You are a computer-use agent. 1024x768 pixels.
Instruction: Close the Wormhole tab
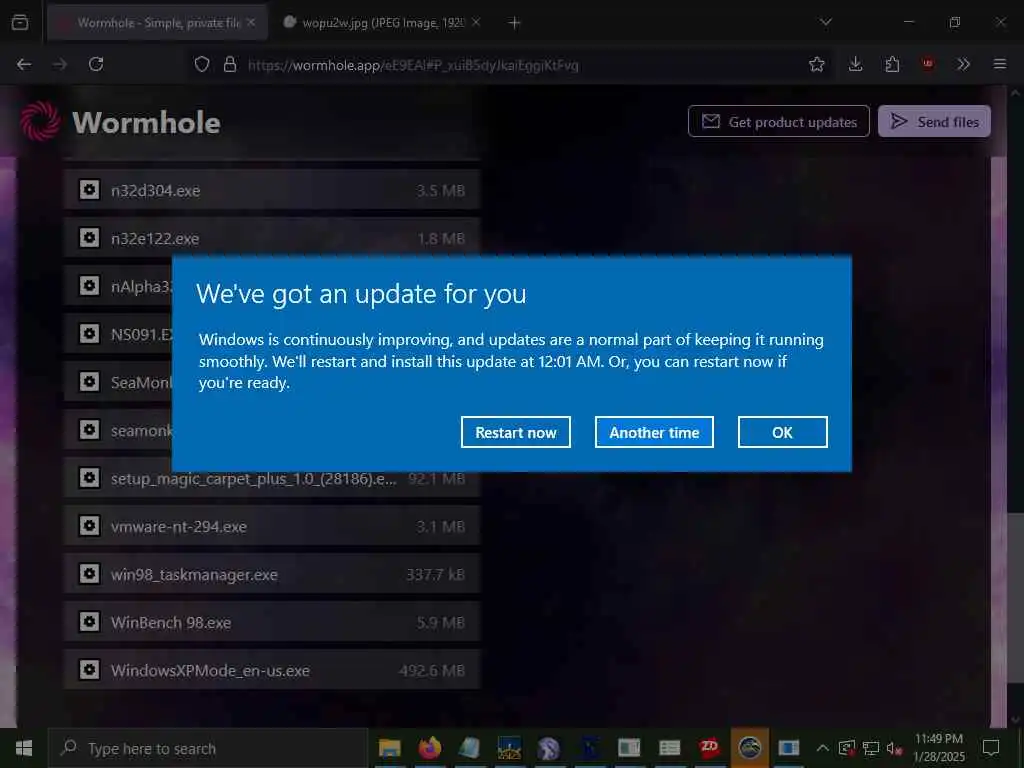[251, 23]
